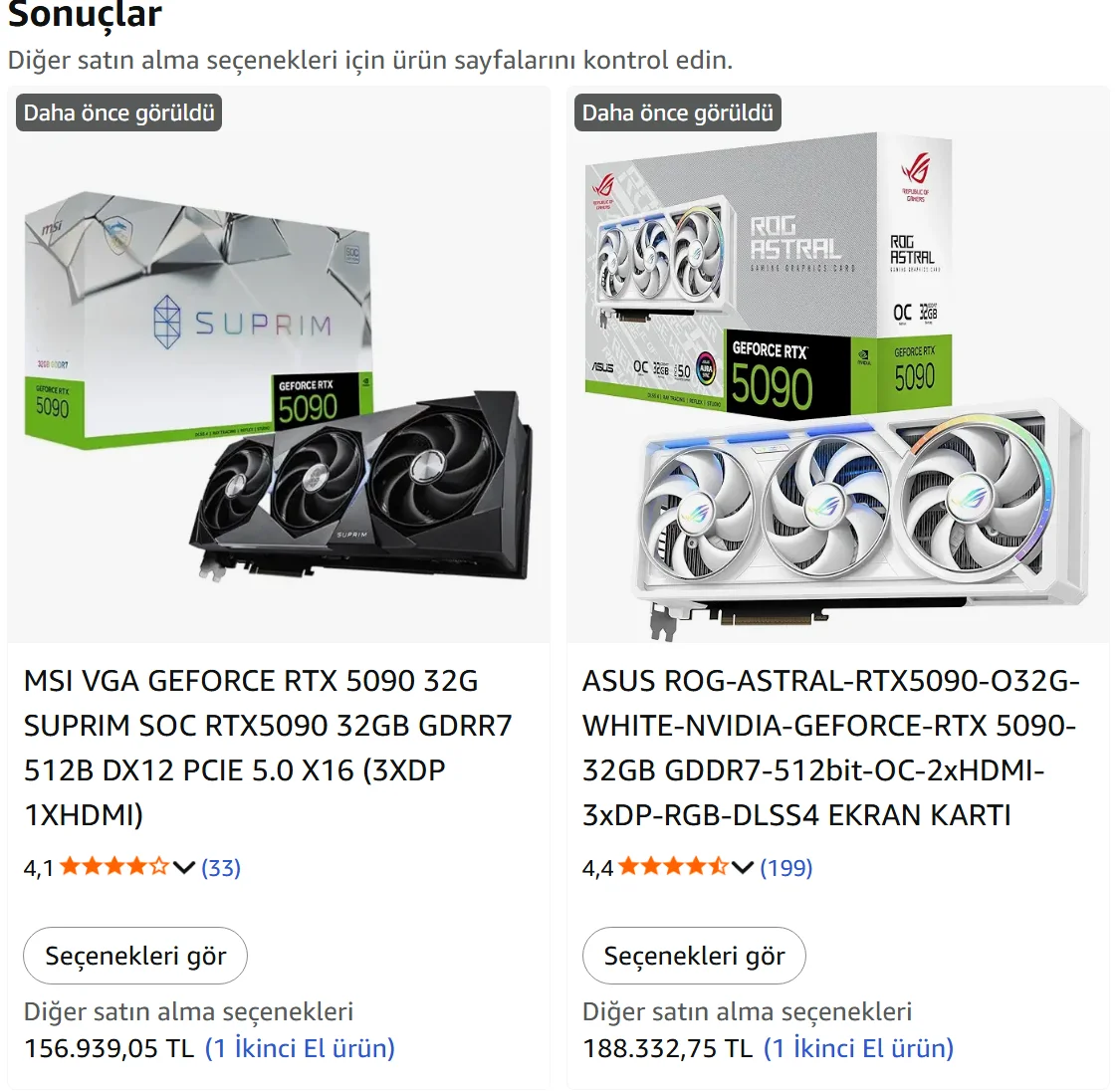This screenshot has height=1092, width=1119.
Task: Click star rating icons of the ASUS card
Action: pyautogui.click(x=673, y=867)
